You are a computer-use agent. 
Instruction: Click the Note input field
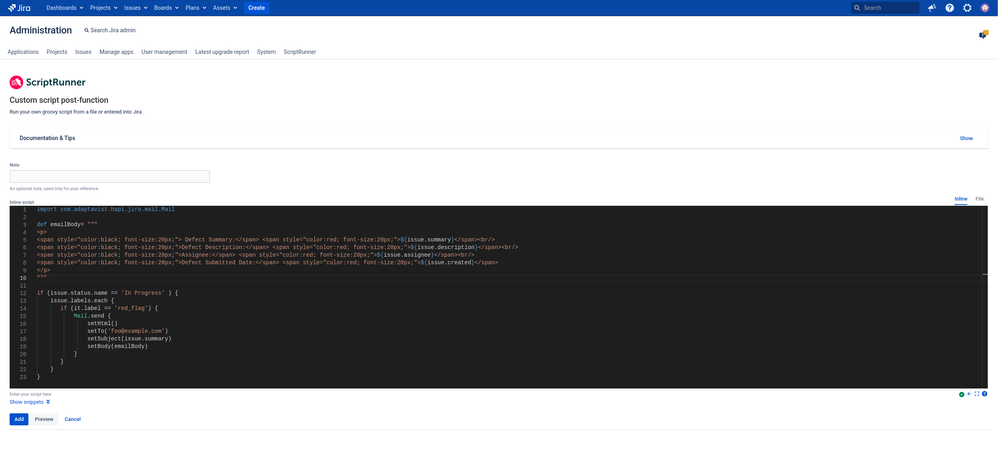[x=110, y=177]
